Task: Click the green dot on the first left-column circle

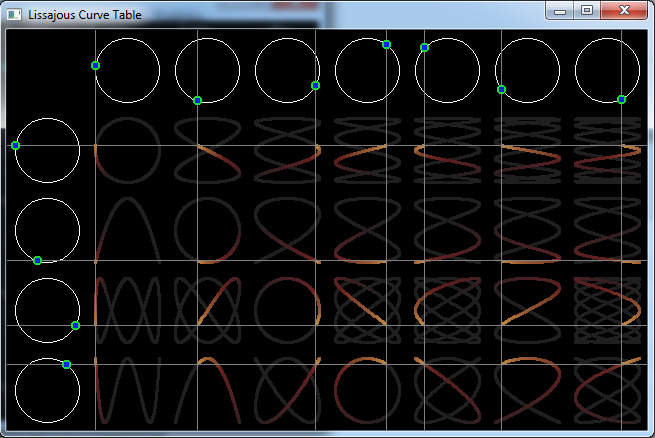Action: [x=15, y=145]
